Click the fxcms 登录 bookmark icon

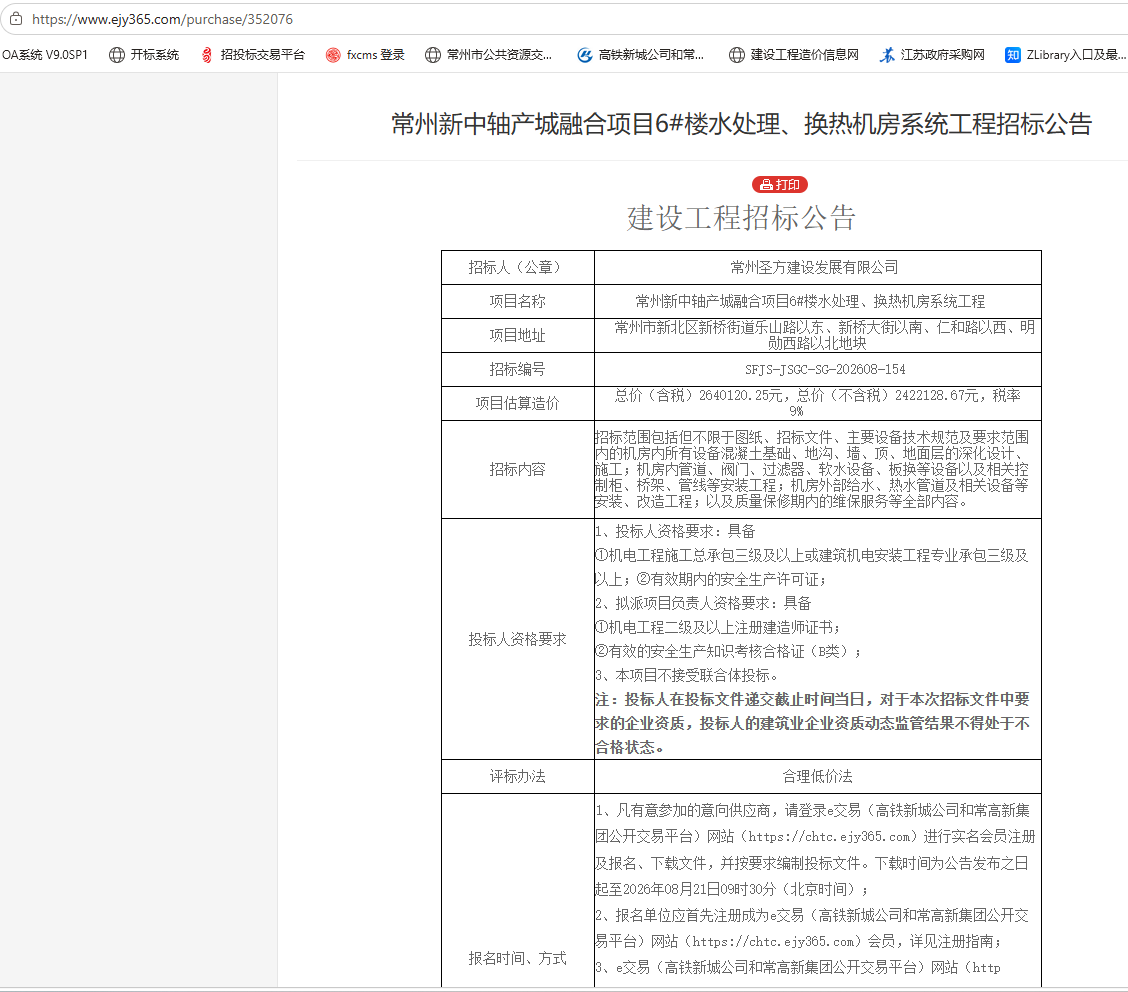[x=333, y=55]
